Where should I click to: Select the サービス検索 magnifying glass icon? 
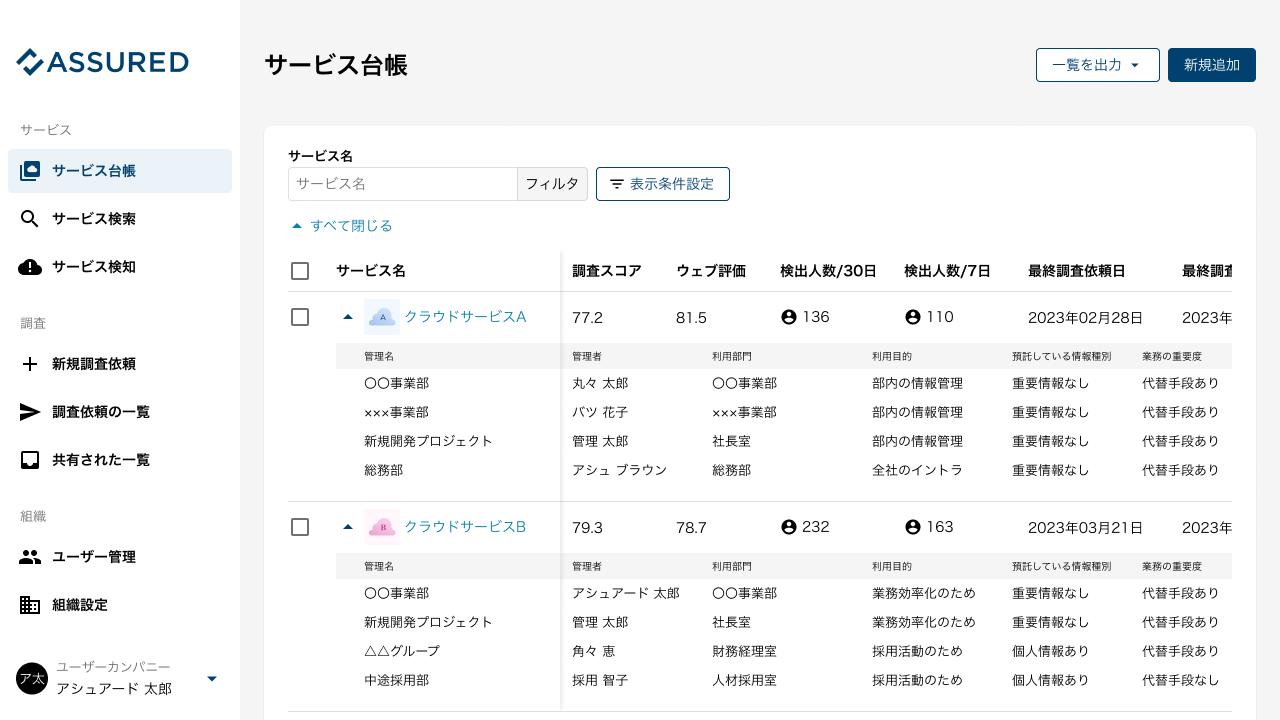[x=30, y=218]
